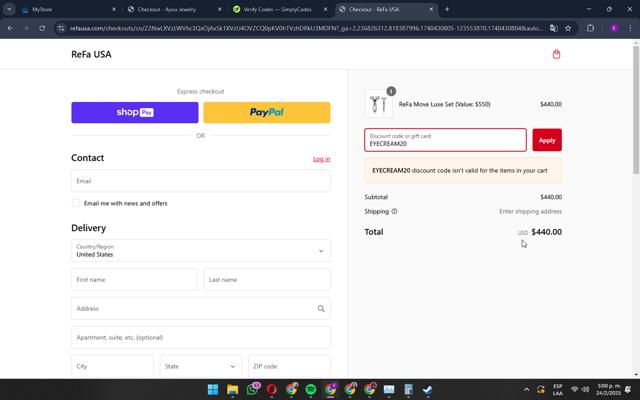Screen dimensions: 640x400
Task: Open the tab search dropdown arrow
Action: [9, 9]
